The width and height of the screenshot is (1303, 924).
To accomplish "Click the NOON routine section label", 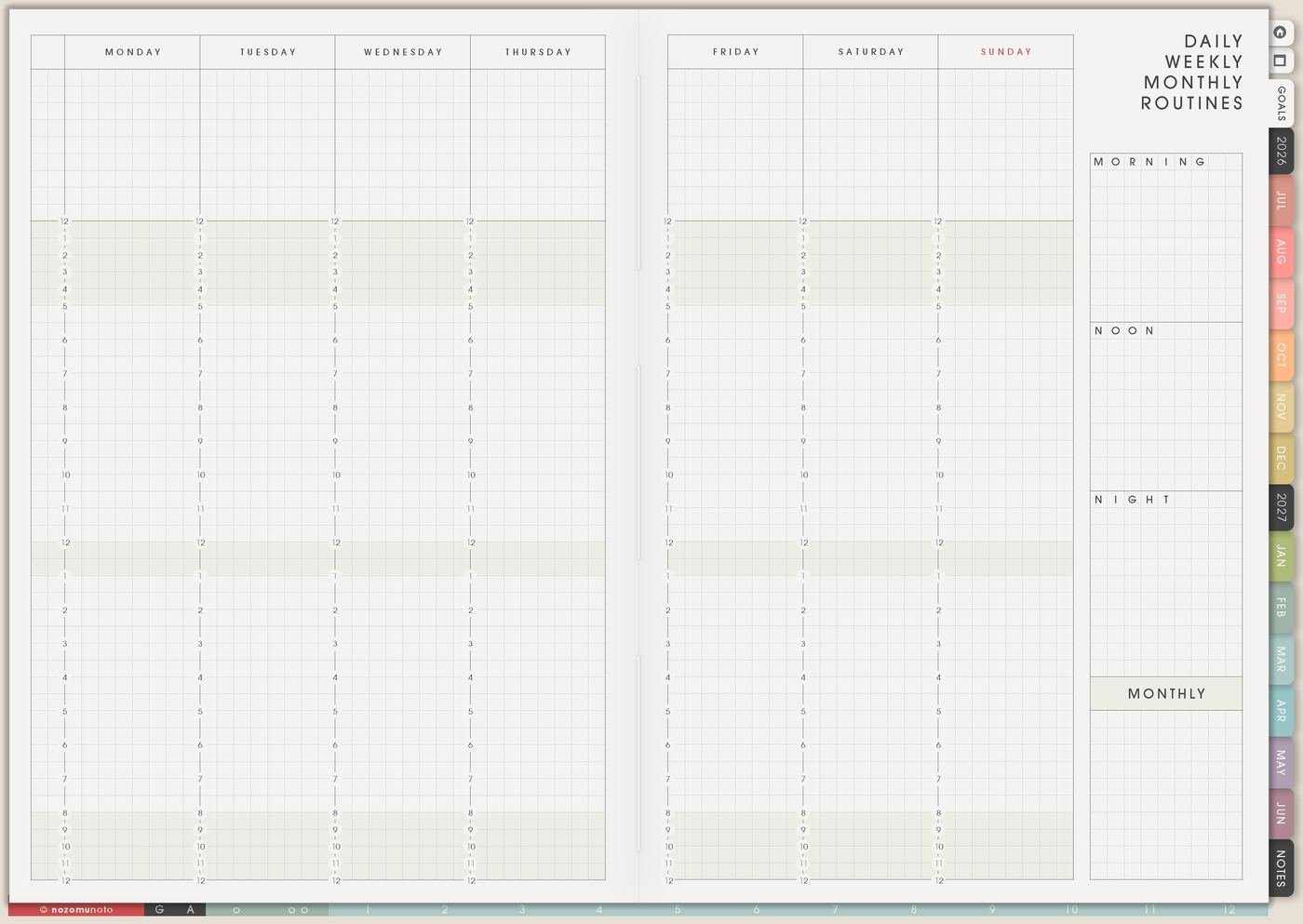I will 1124,330.
